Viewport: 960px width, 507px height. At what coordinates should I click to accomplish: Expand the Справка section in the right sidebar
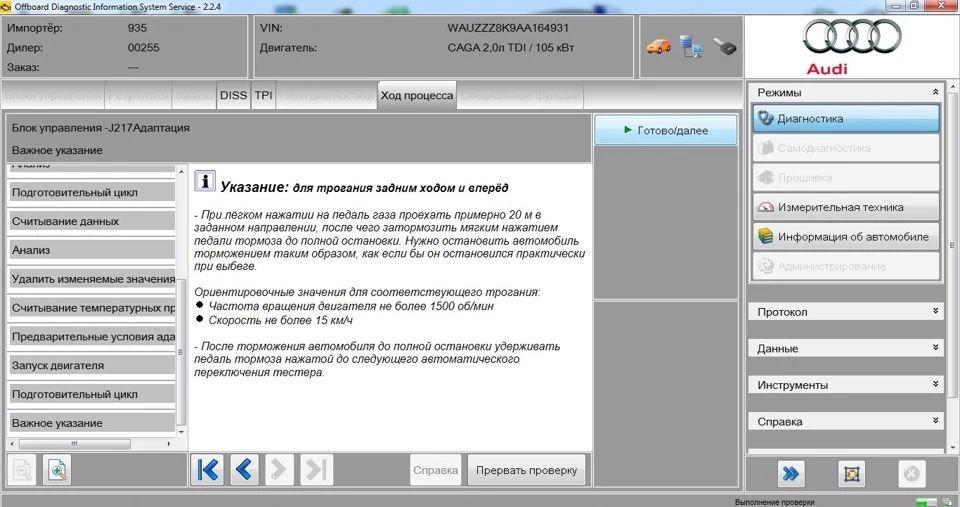pyautogui.click(x=936, y=421)
